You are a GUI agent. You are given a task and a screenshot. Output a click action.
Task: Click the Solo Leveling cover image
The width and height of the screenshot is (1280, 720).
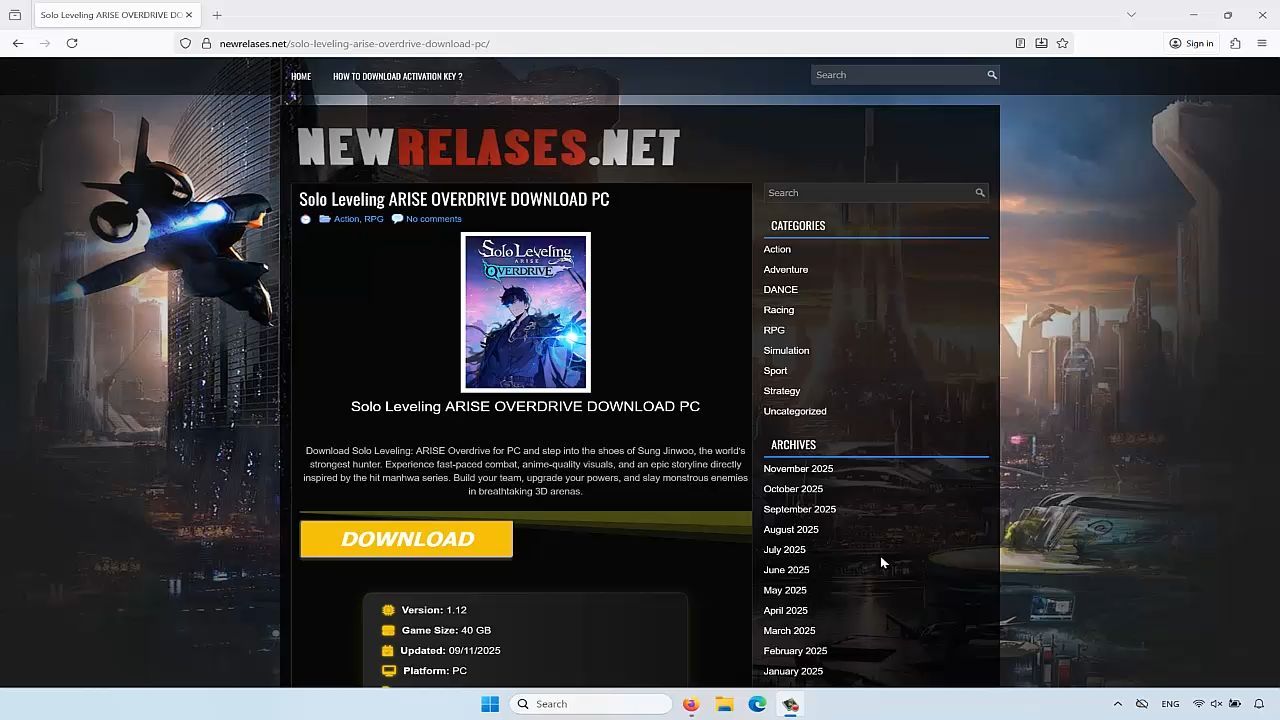pos(525,312)
